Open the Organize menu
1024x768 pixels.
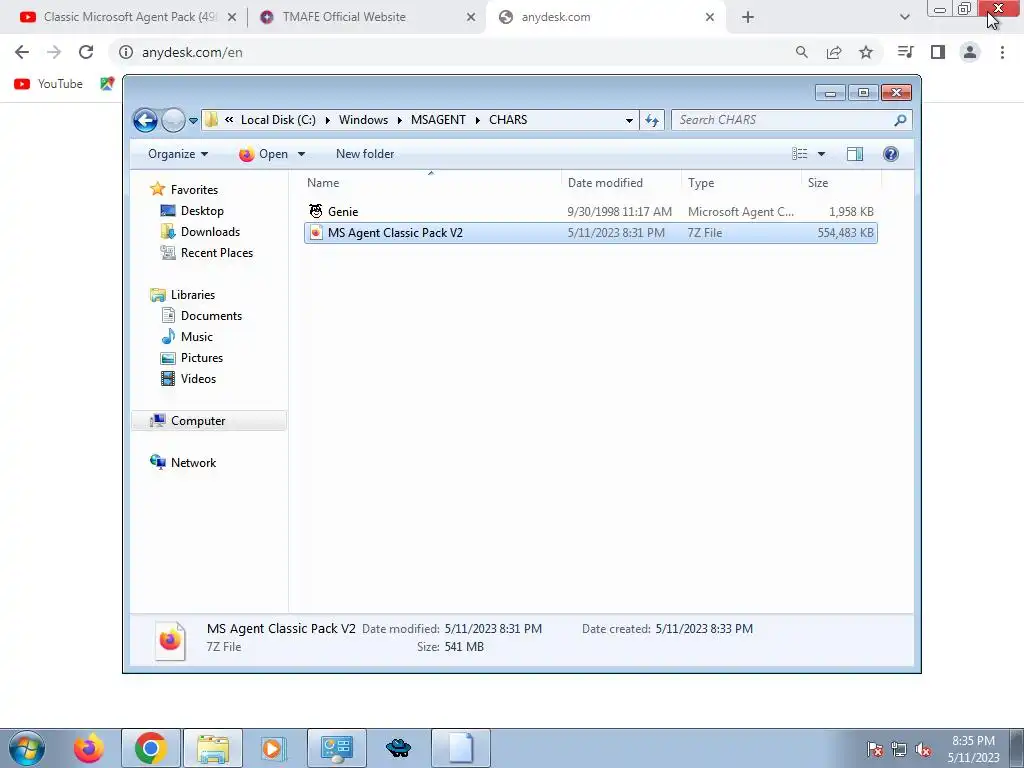point(178,154)
